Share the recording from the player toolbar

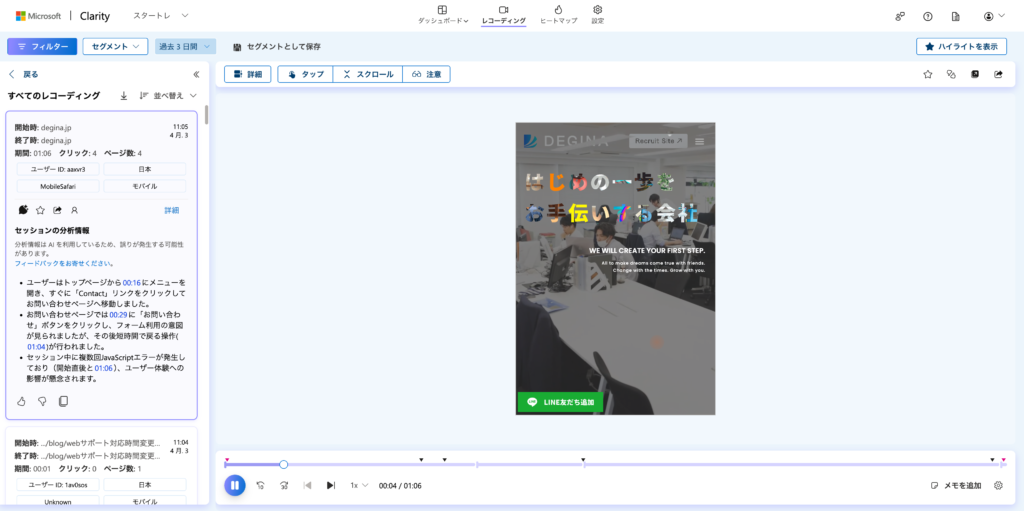pos(998,74)
